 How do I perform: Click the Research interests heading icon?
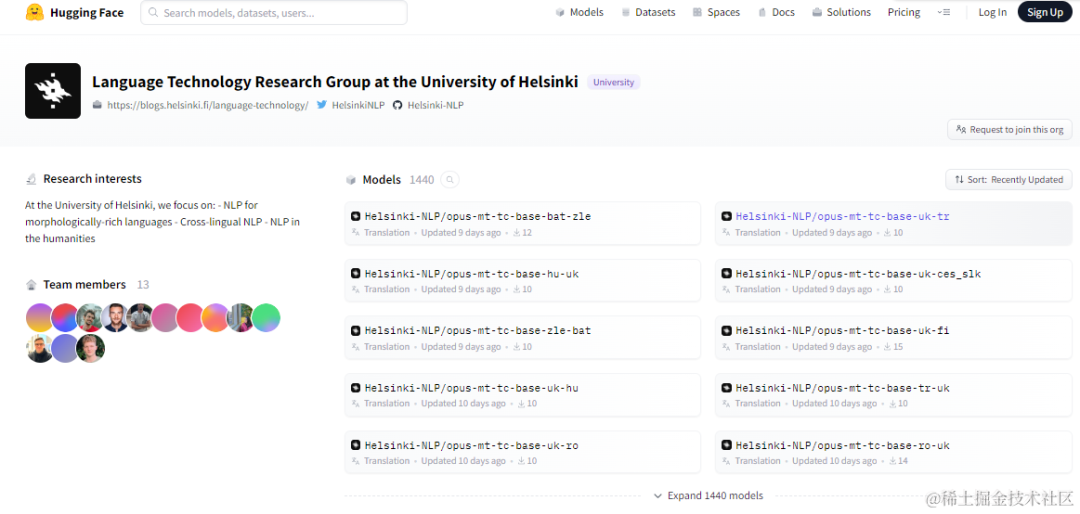[31, 179]
